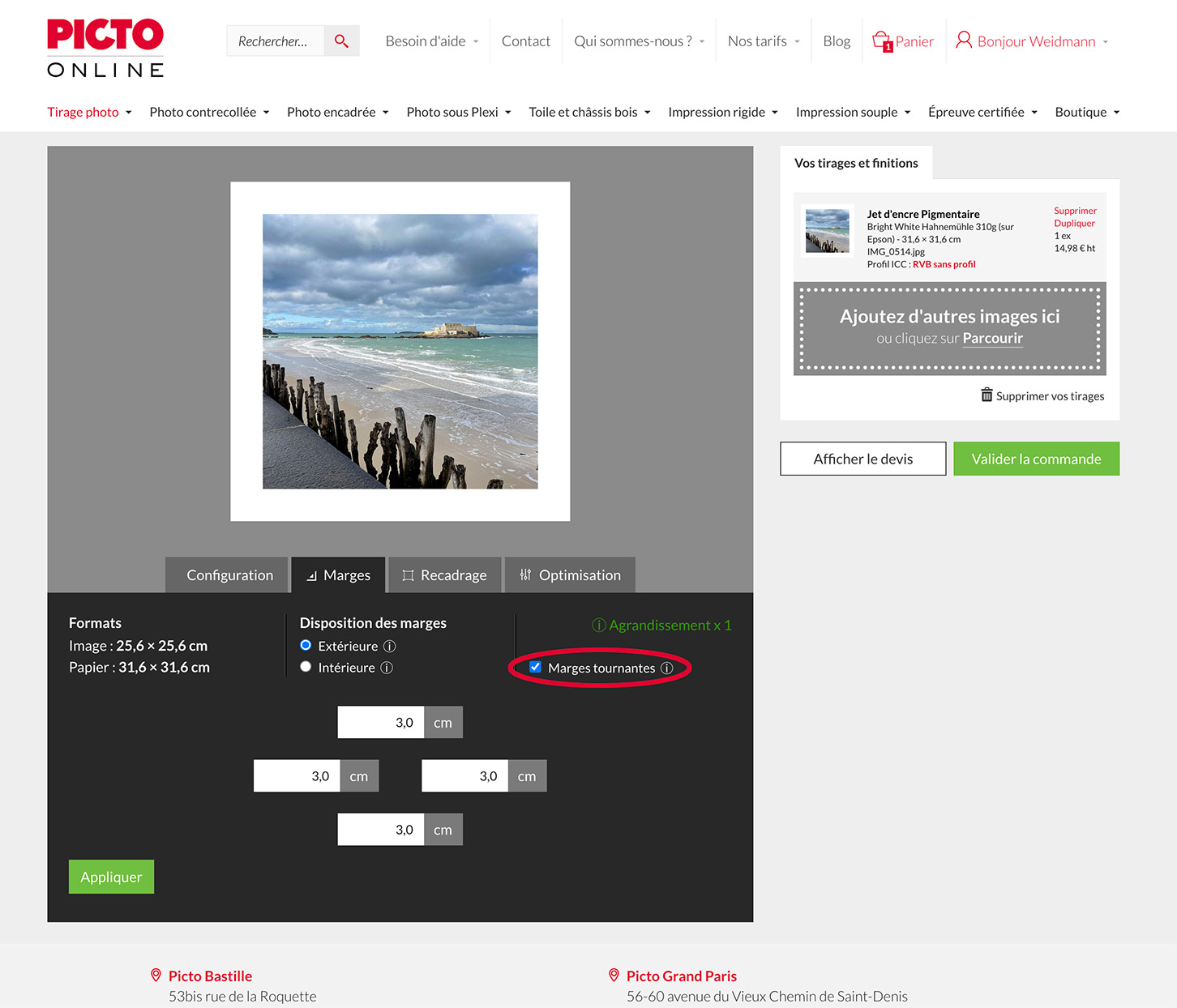Click the user account profile icon

963,40
